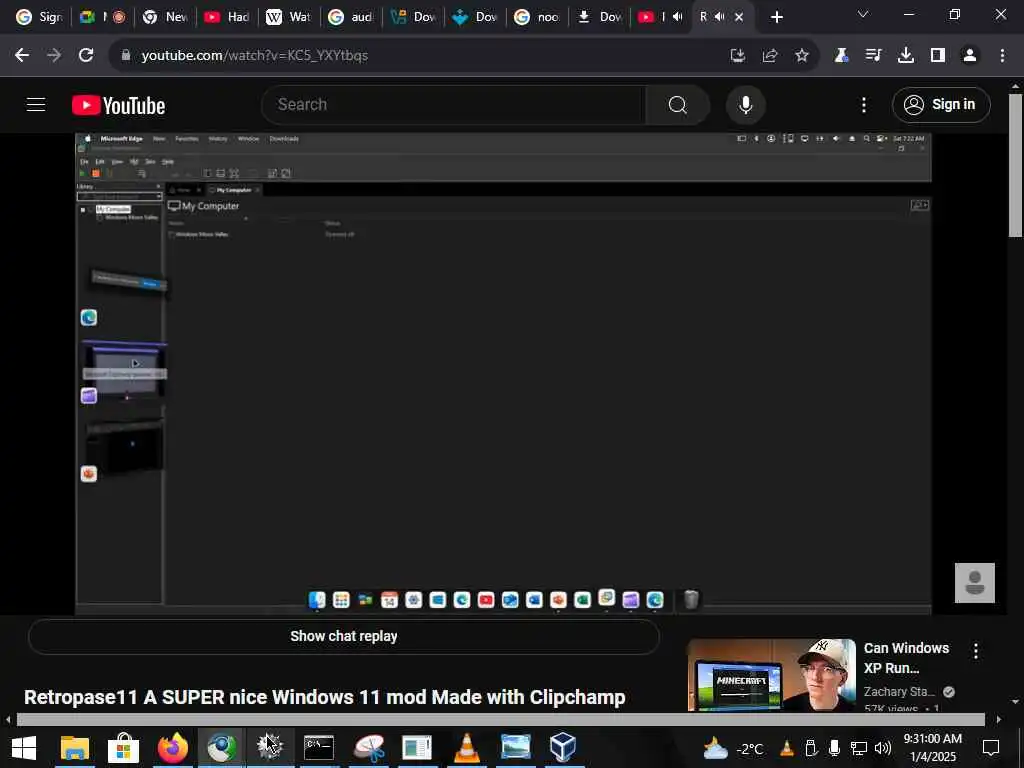View site information via the lock icon
The image size is (1024, 768).
[x=126, y=55]
